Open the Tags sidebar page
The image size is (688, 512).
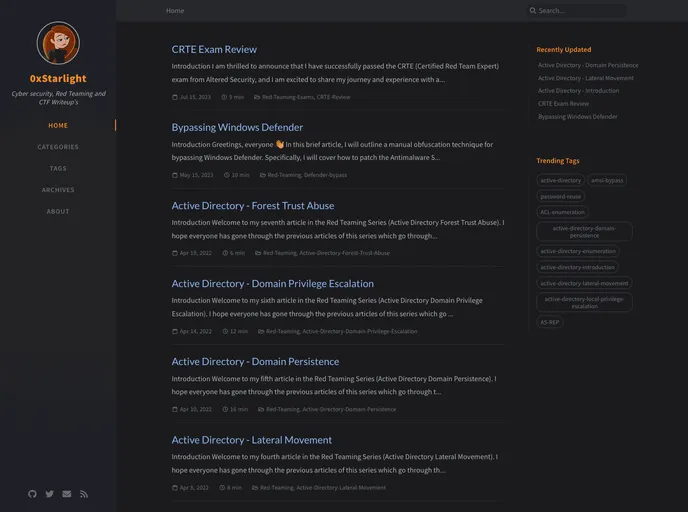click(58, 168)
